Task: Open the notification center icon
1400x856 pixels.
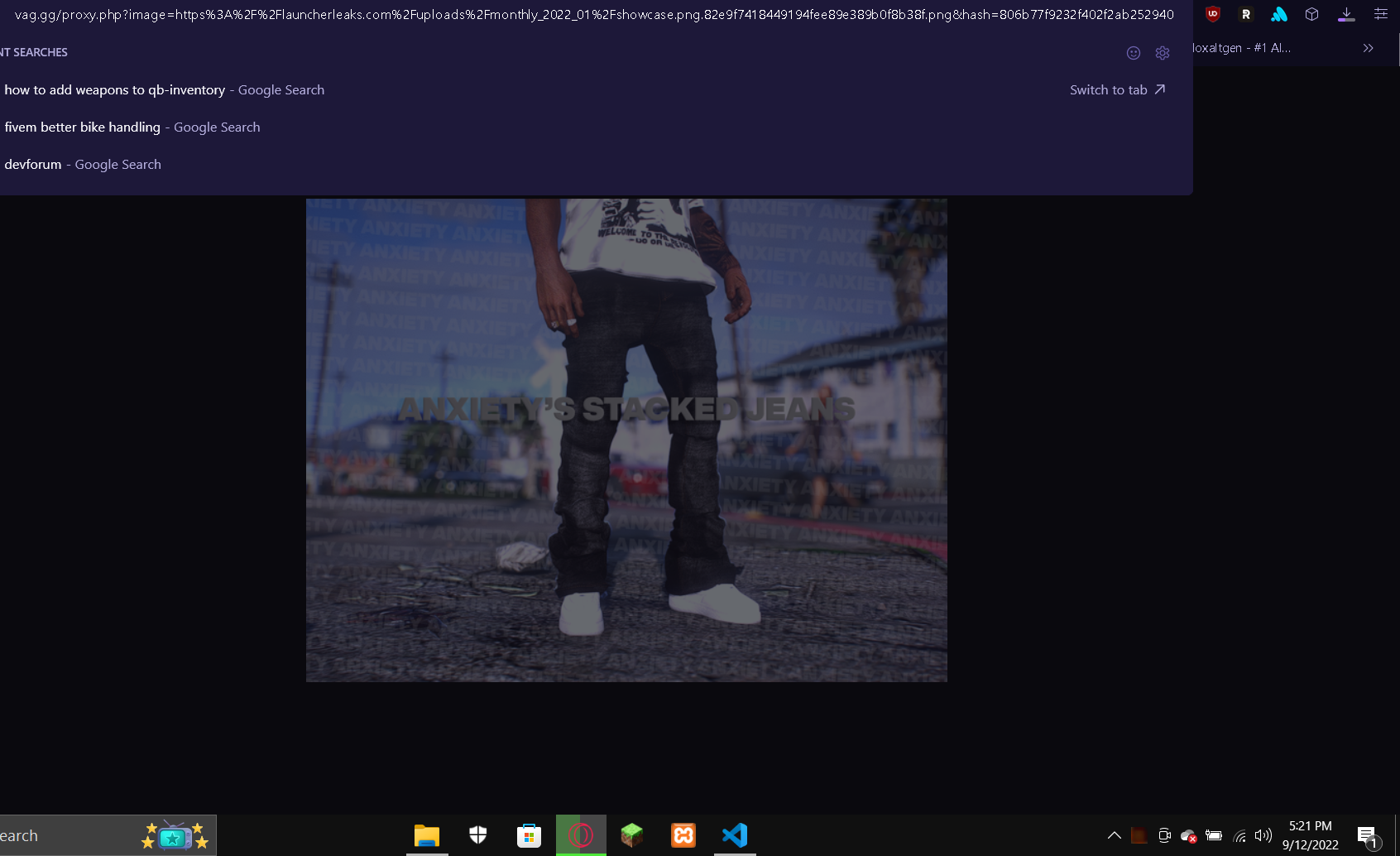Action: click(1368, 836)
